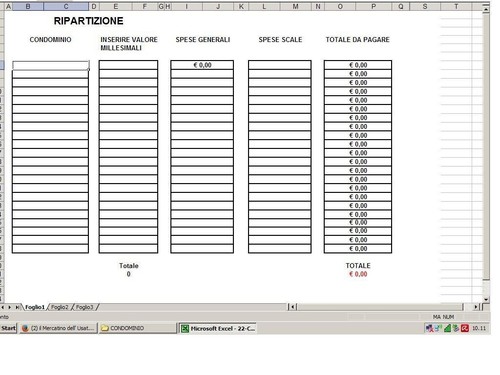
Task: Click the red antivirus icon in system tray
Action: click(465, 328)
